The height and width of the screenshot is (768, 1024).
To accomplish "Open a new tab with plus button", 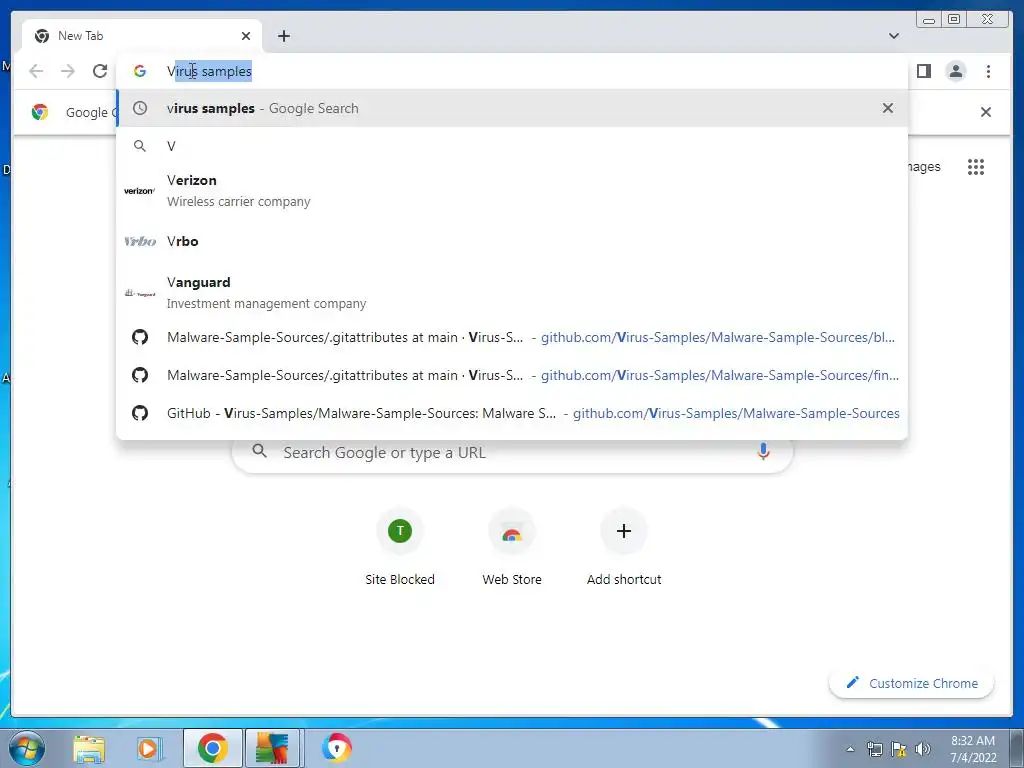I will tap(283, 36).
